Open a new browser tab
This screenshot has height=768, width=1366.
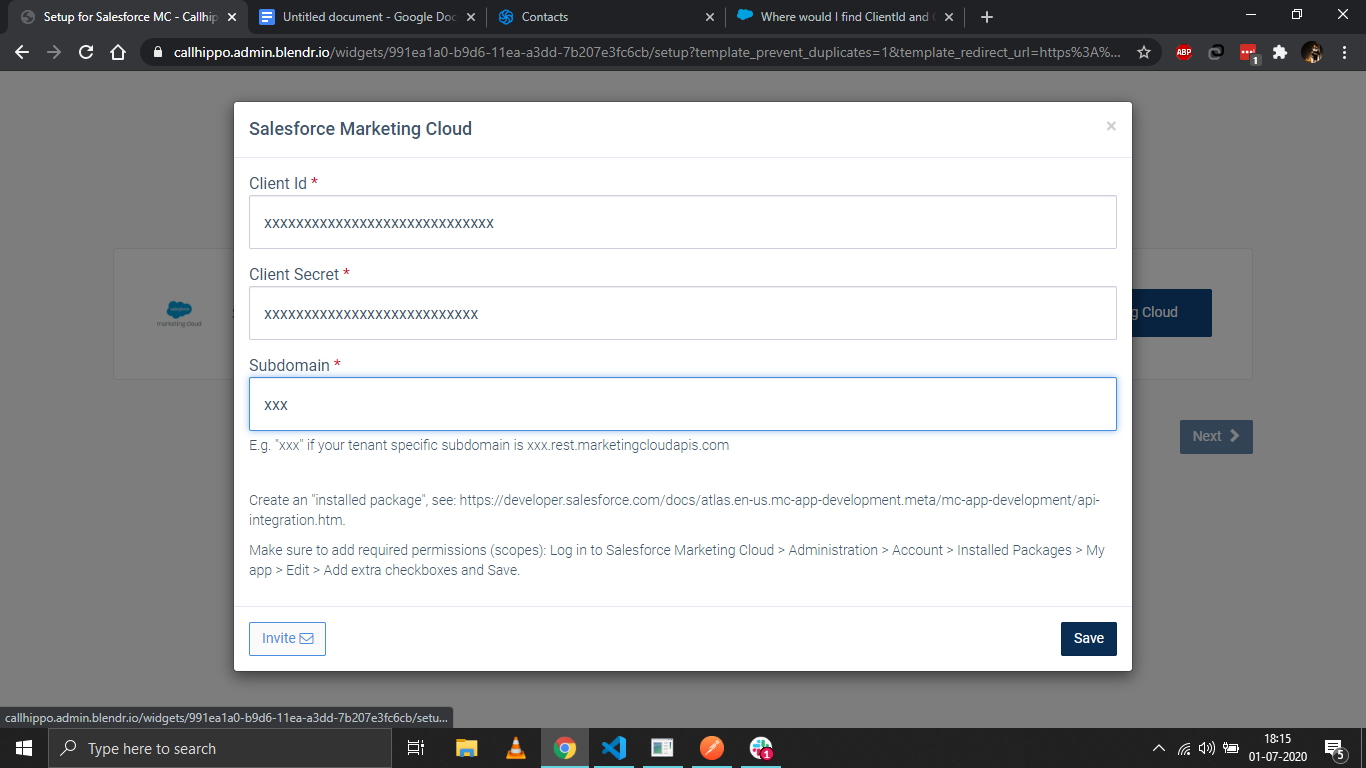(987, 17)
